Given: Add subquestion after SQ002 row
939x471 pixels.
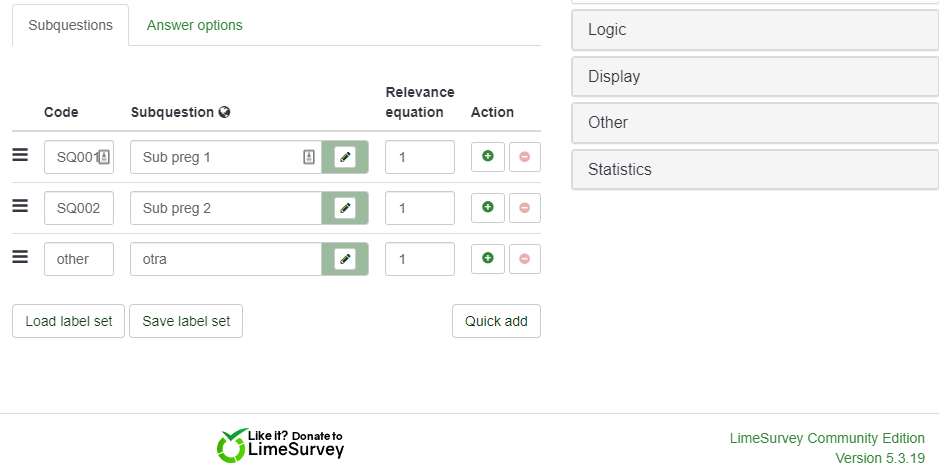Looking at the screenshot, I should (488, 208).
